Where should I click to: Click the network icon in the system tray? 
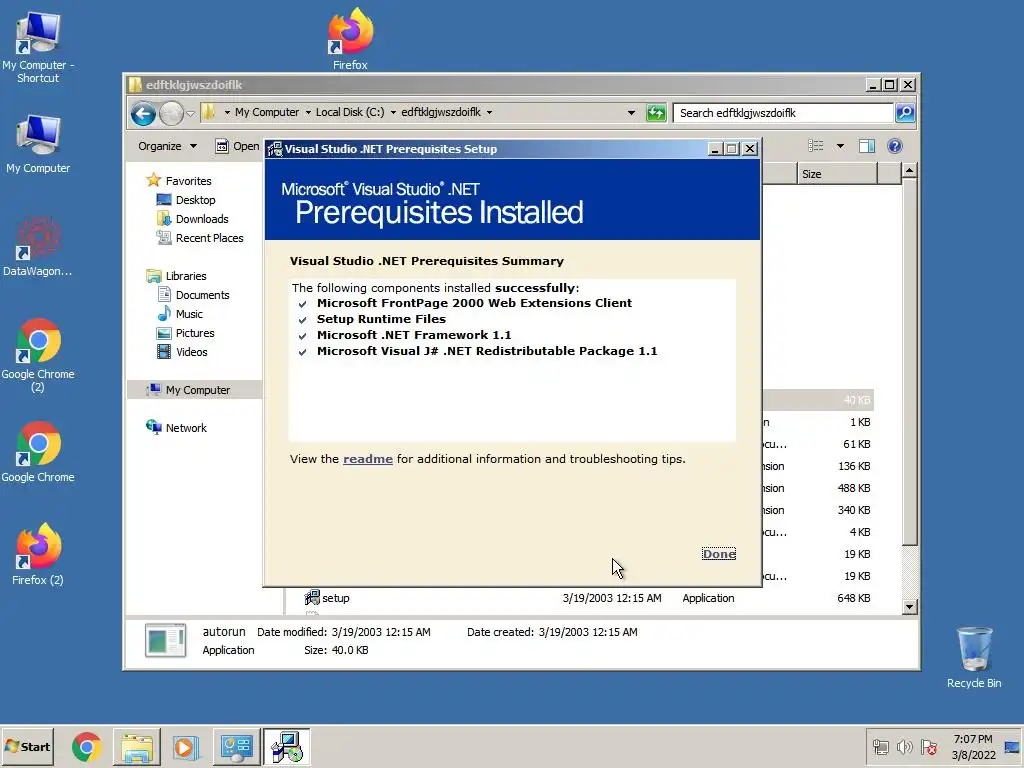pos(880,747)
